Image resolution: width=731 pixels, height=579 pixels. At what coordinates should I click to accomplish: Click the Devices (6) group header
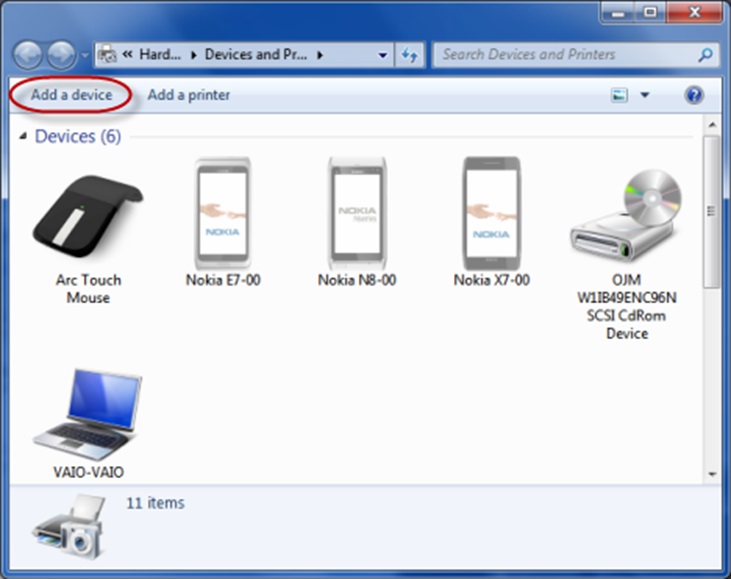coord(78,136)
